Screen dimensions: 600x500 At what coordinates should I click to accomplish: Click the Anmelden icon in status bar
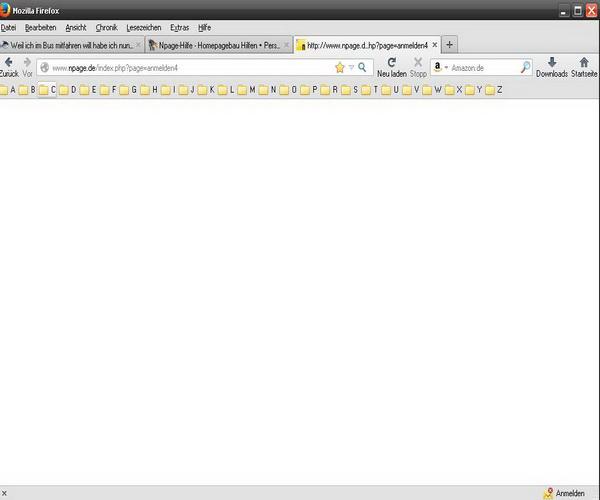tap(549, 493)
